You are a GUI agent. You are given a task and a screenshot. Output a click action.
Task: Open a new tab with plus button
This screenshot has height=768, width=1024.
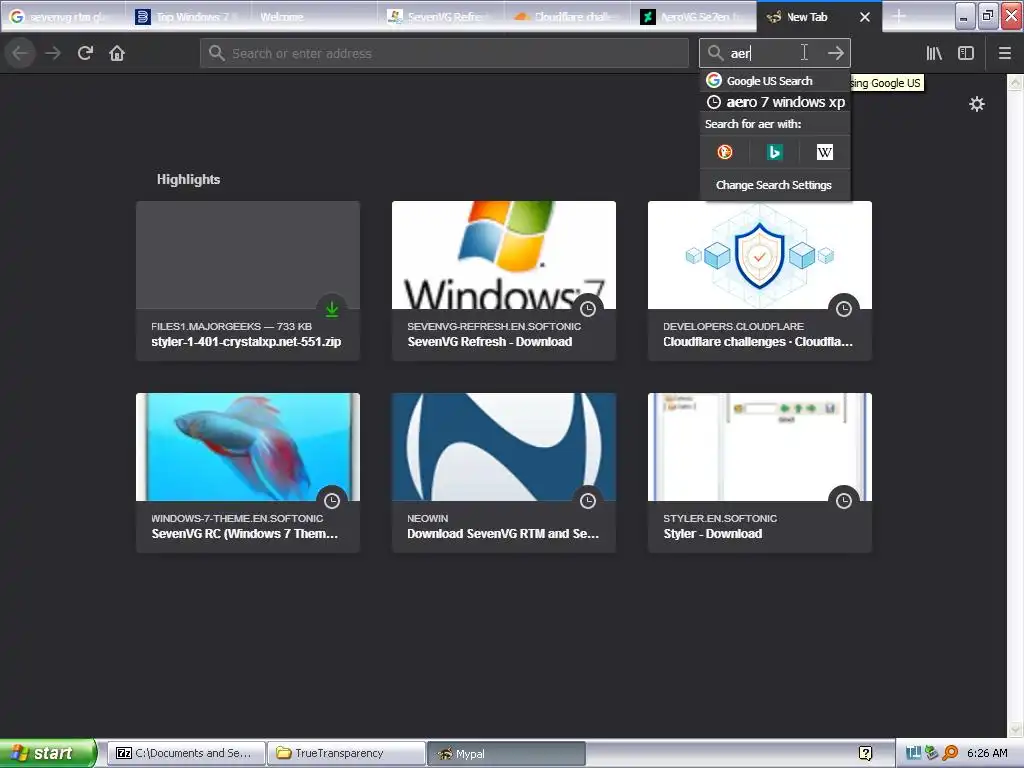pos(899,16)
